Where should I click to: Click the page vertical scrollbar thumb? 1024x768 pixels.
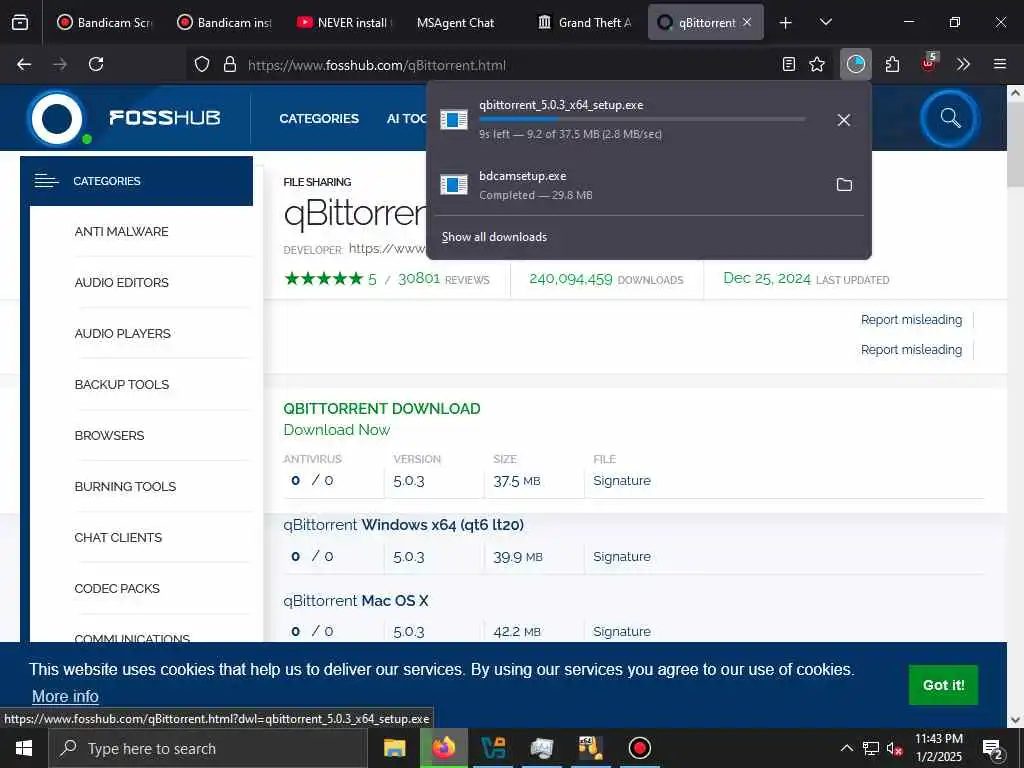1015,146
